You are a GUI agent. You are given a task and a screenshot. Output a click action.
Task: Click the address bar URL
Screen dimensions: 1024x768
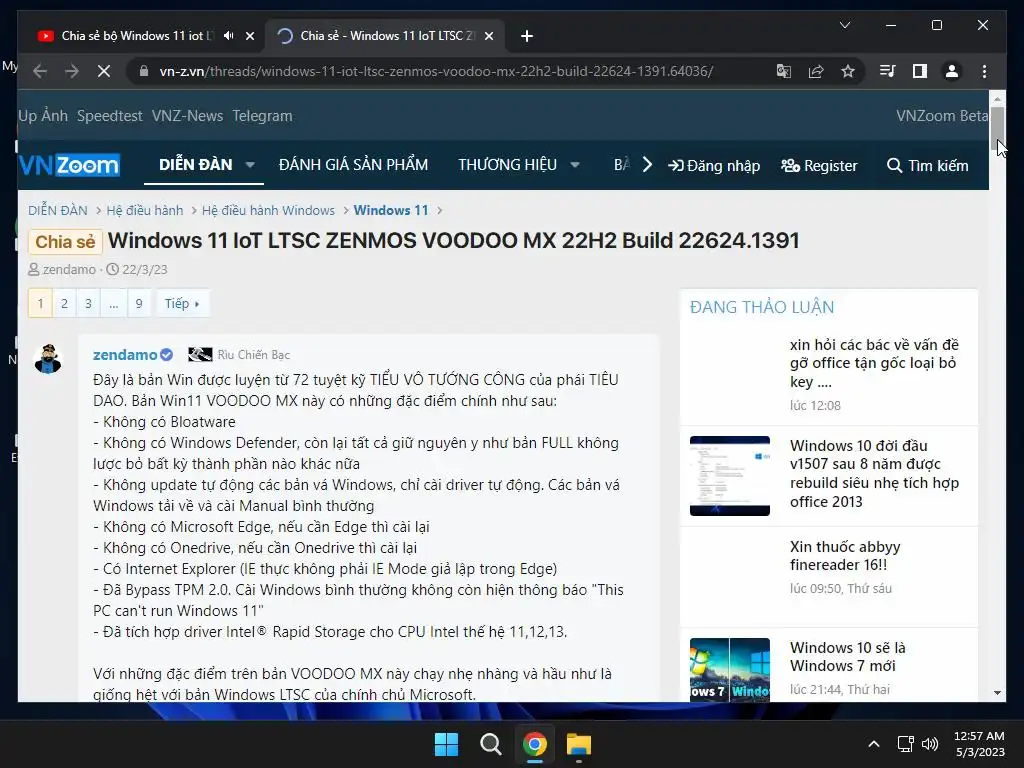pos(436,71)
